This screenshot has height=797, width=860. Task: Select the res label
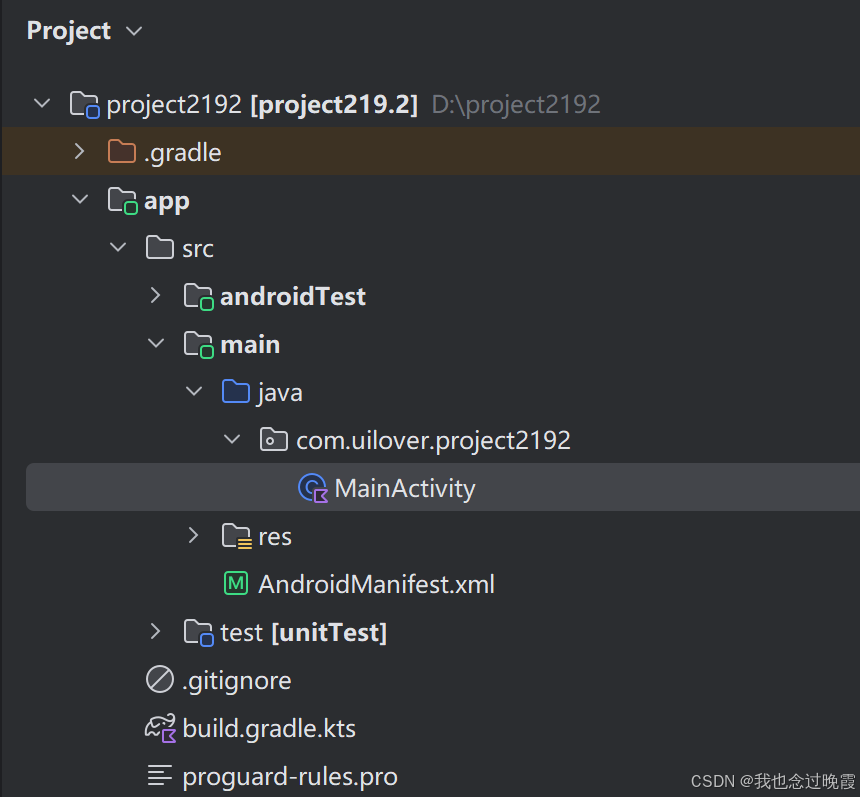pyautogui.click(x=275, y=536)
